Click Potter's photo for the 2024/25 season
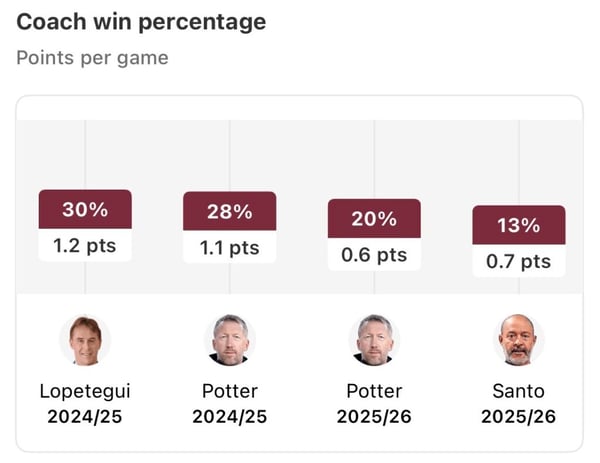Screen dimensions: 600x463 230,340
